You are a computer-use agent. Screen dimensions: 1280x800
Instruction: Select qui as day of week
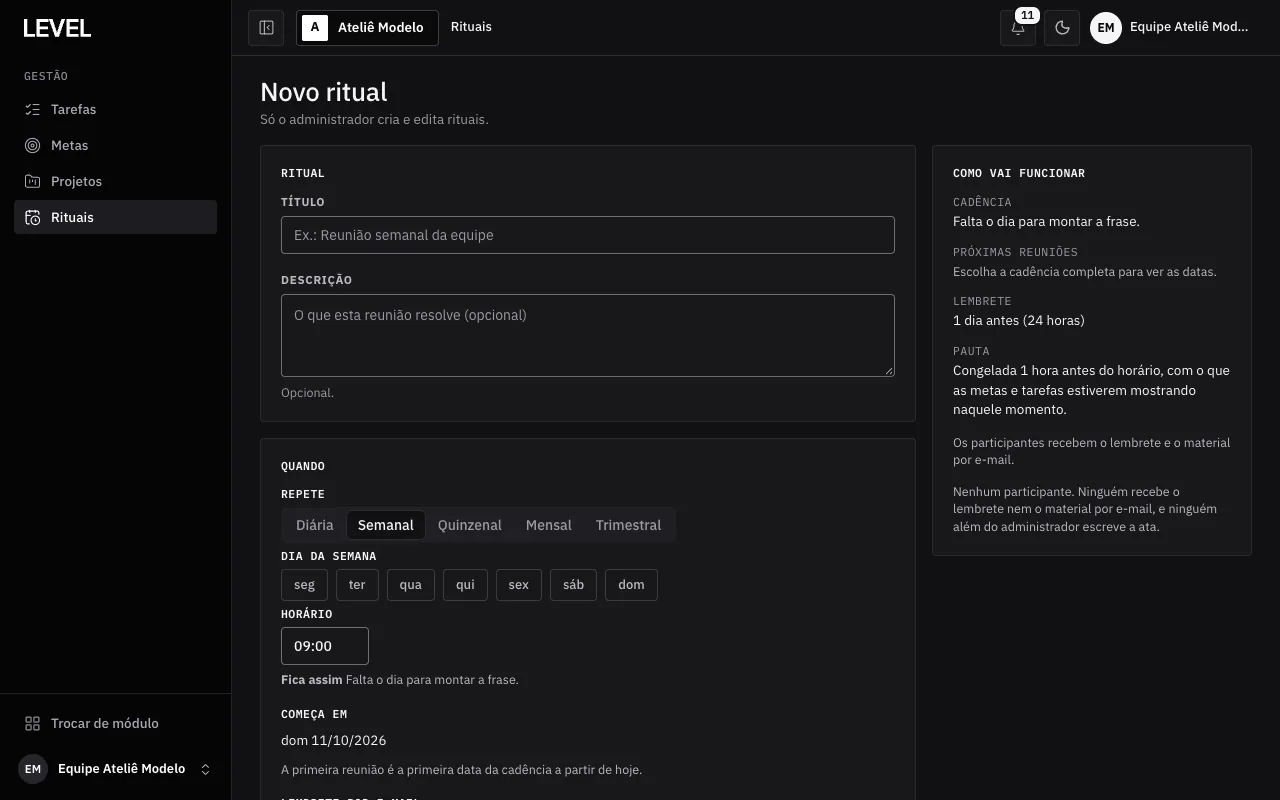click(465, 585)
